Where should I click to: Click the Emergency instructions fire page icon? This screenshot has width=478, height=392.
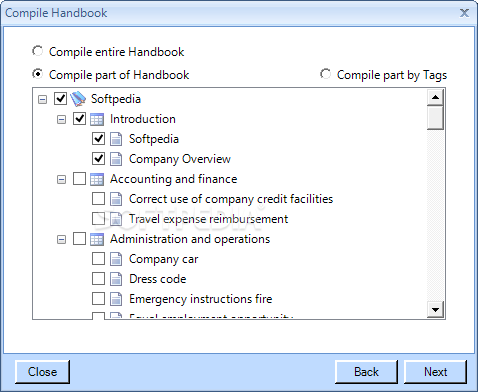(x=116, y=299)
